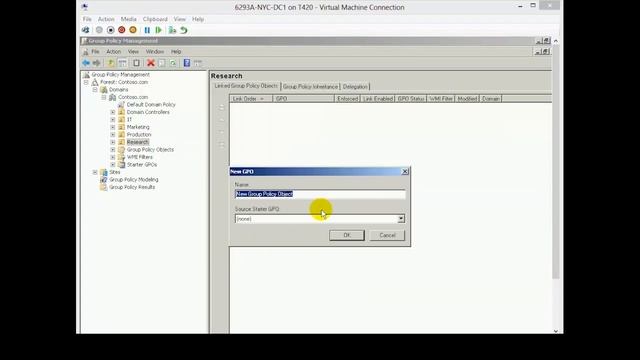This screenshot has width=640, height=360.
Task: Click the Group Policy Results icon
Action: [104, 187]
